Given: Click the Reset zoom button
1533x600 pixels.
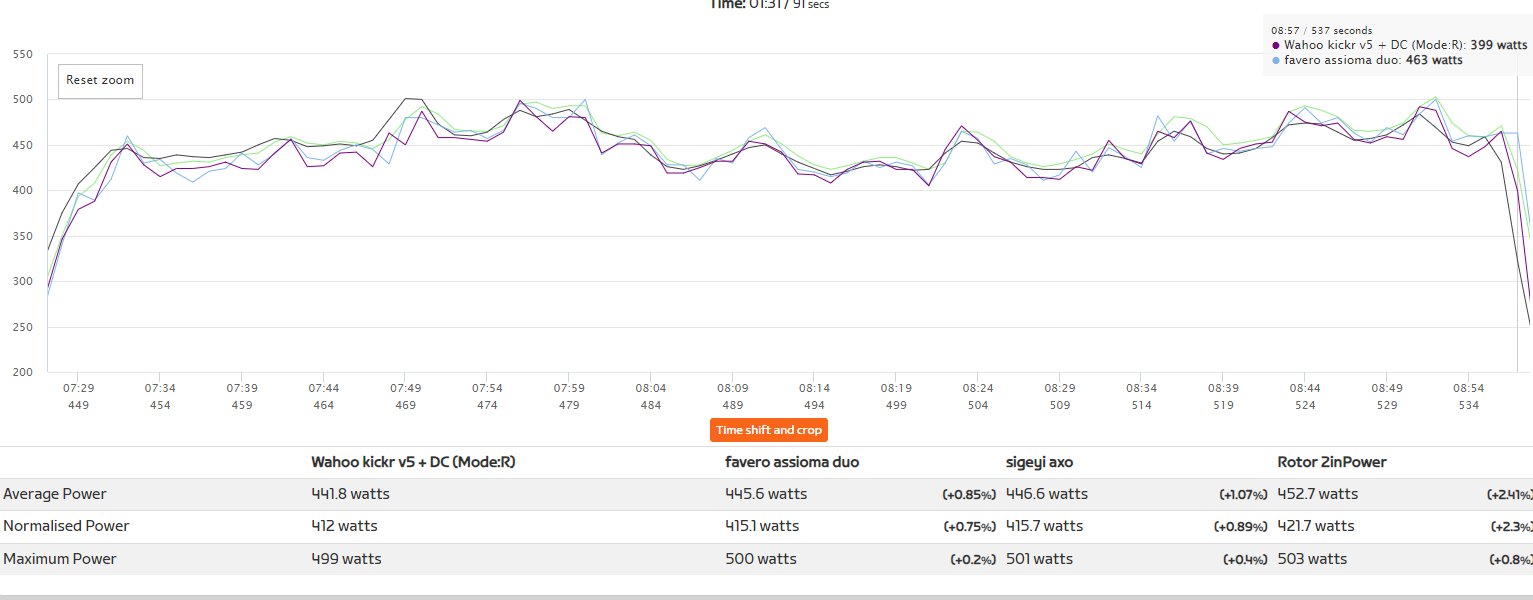Looking at the screenshot, I should 100,80.
